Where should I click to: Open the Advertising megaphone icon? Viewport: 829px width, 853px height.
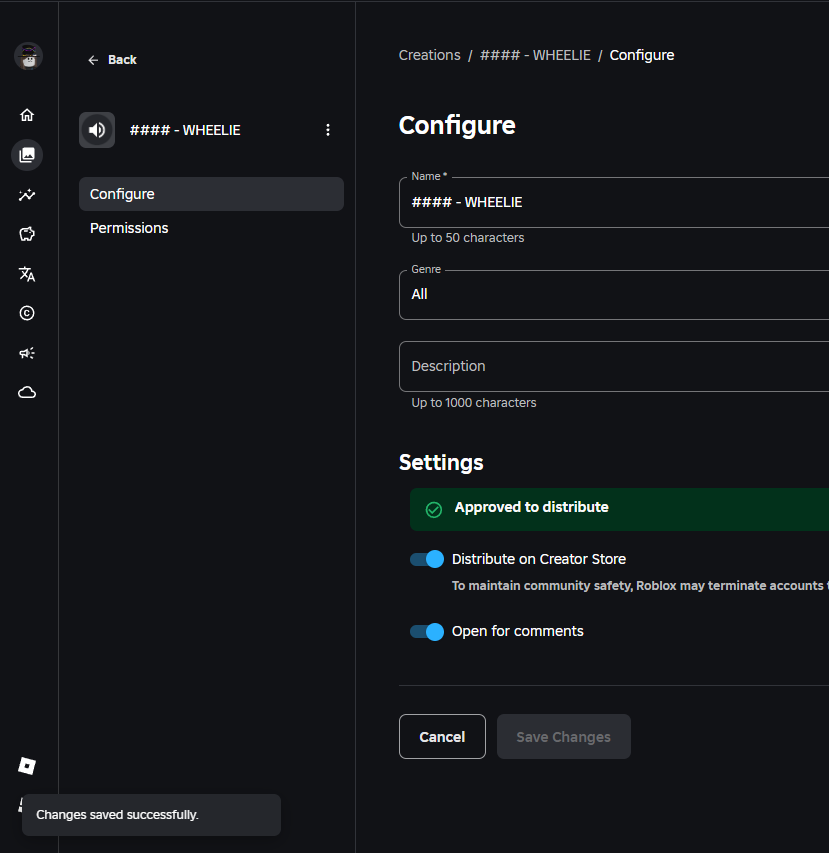click(27, 353)
